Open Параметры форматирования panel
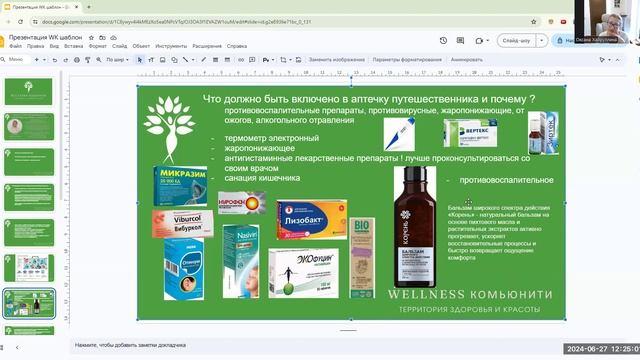Viewport: 640px width, 360px height. (x=407, y=60)
